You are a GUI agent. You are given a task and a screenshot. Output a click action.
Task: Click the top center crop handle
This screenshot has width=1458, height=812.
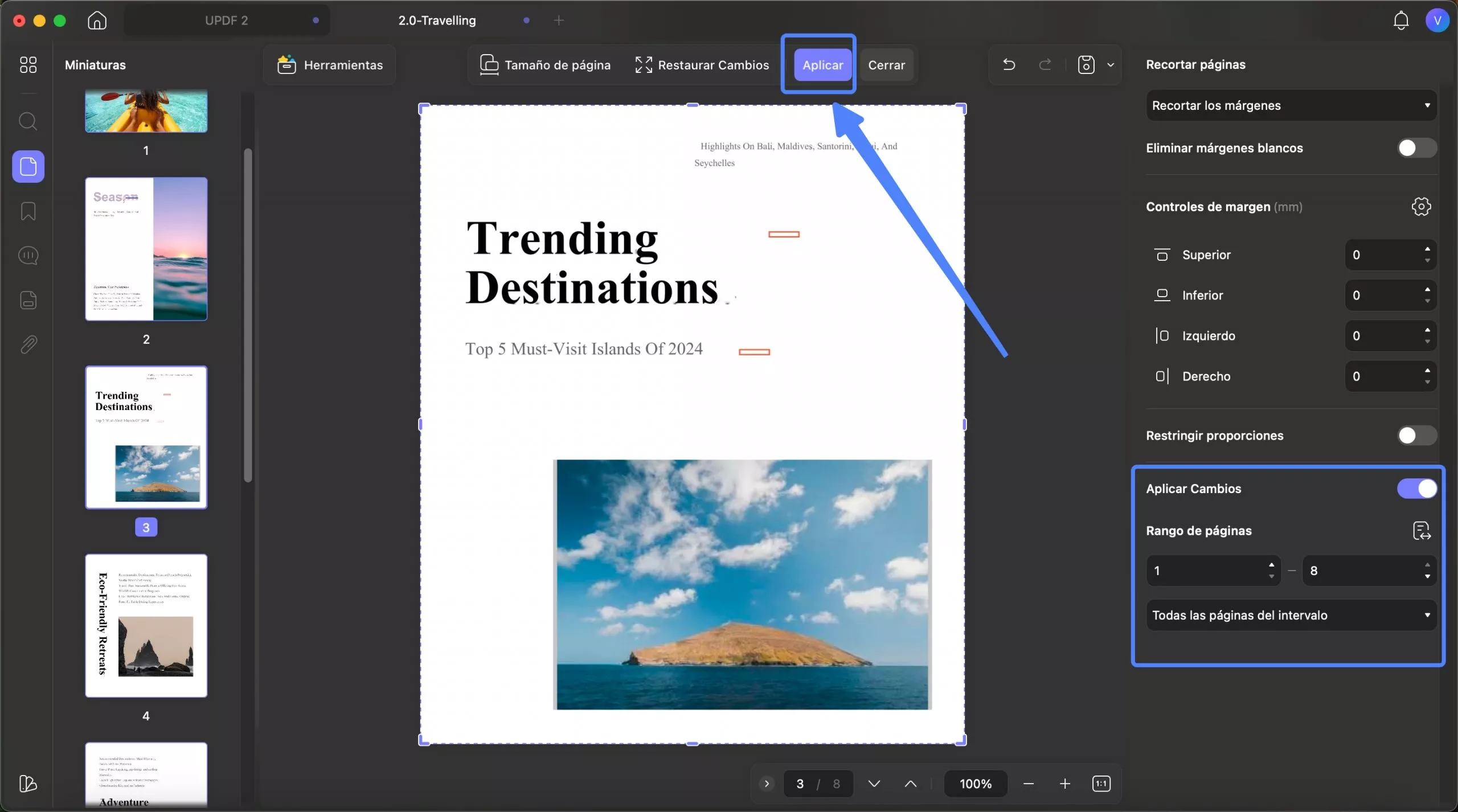pyautogui.click(x=693, y=105)
